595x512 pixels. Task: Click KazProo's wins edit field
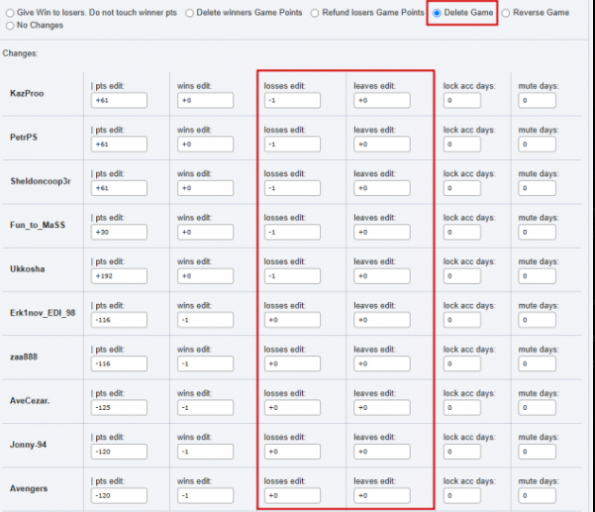[205, 101]
